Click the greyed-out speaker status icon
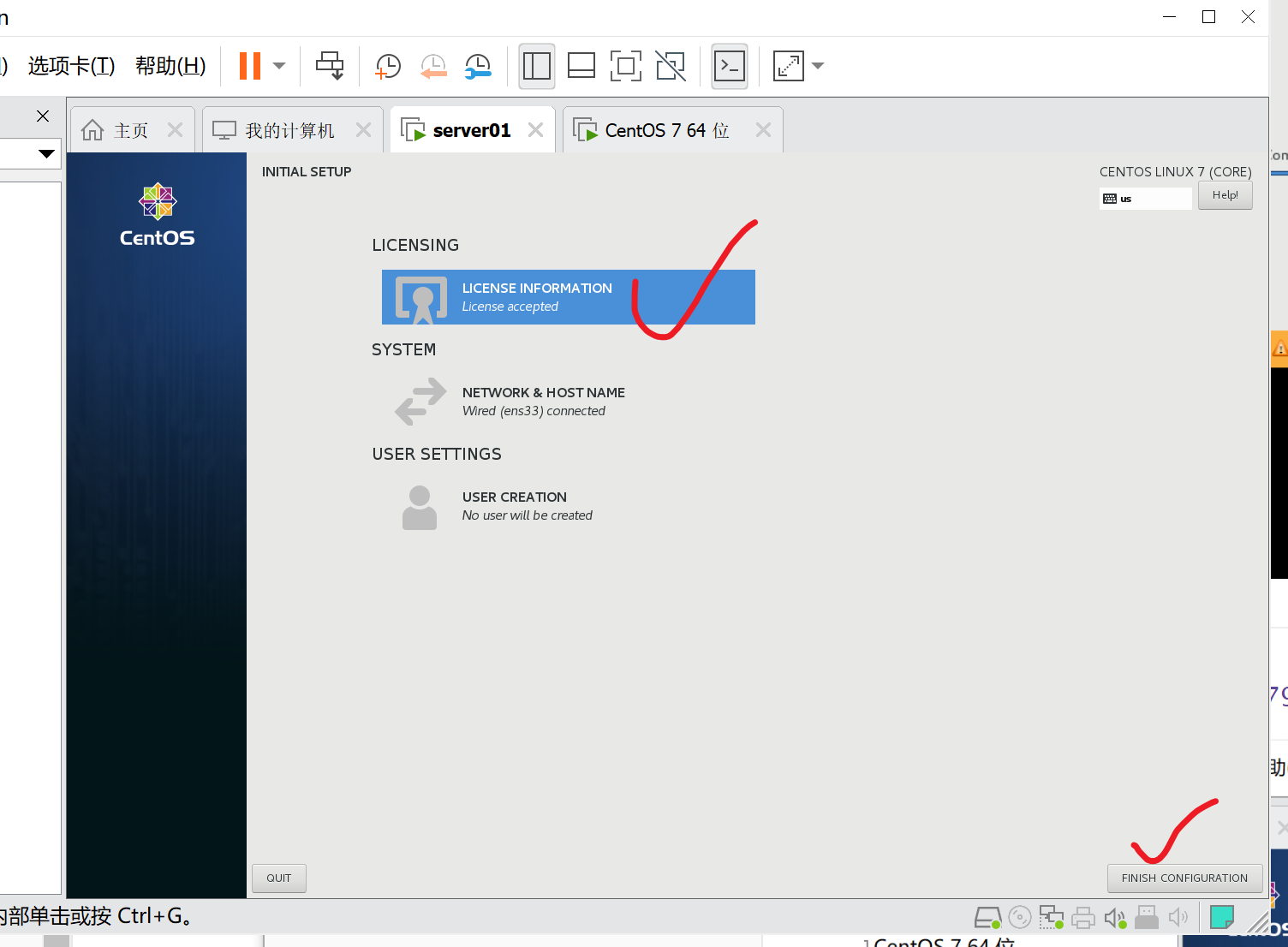 pos(1178,918)
